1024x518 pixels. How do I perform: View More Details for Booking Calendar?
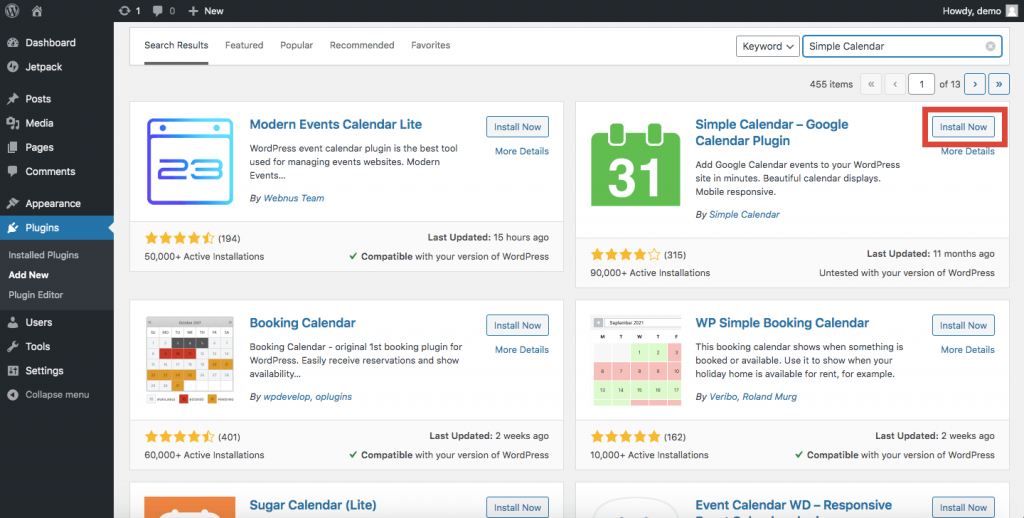point(522,349)
